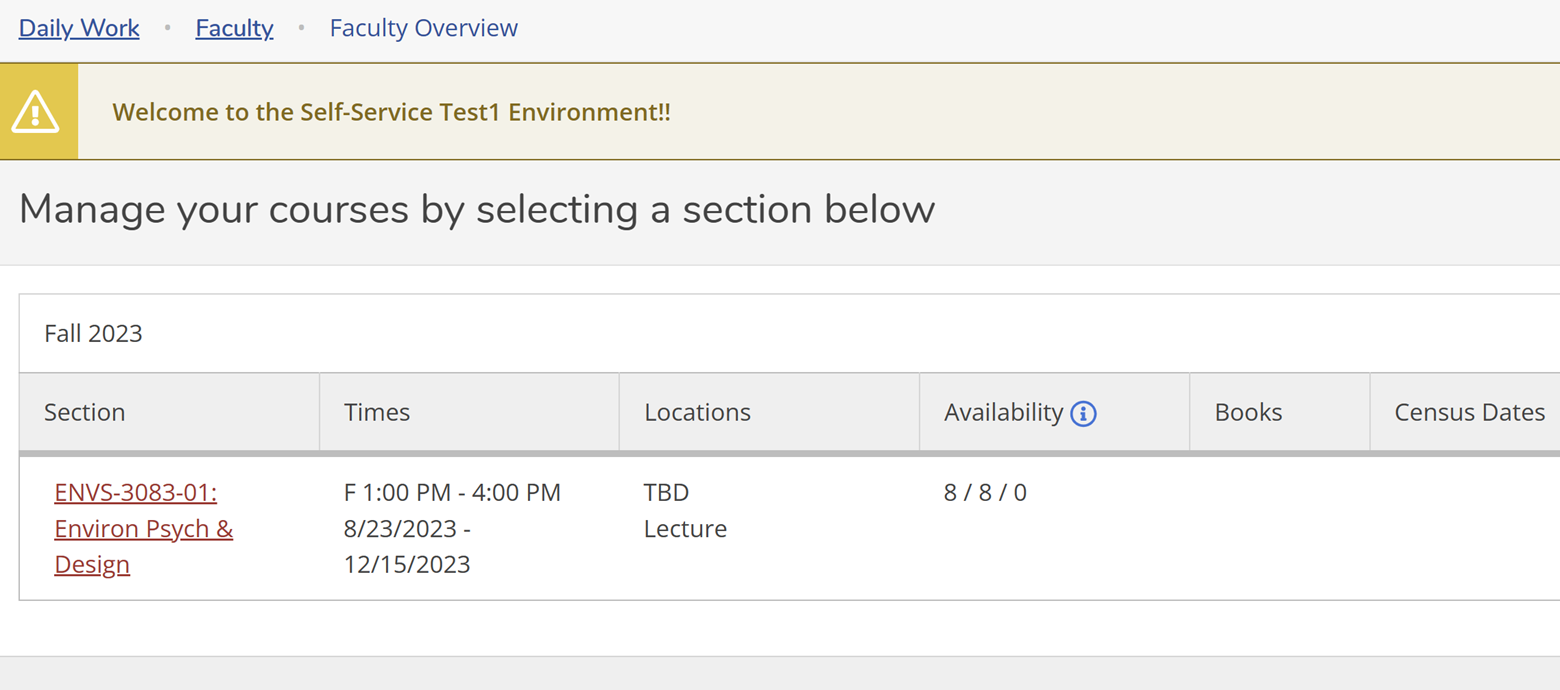Viewport: 1560px width, 690px height.
Task: Open ENVS-3083-01 Environ Psych & Design section
Action: (x=143, y=528)
